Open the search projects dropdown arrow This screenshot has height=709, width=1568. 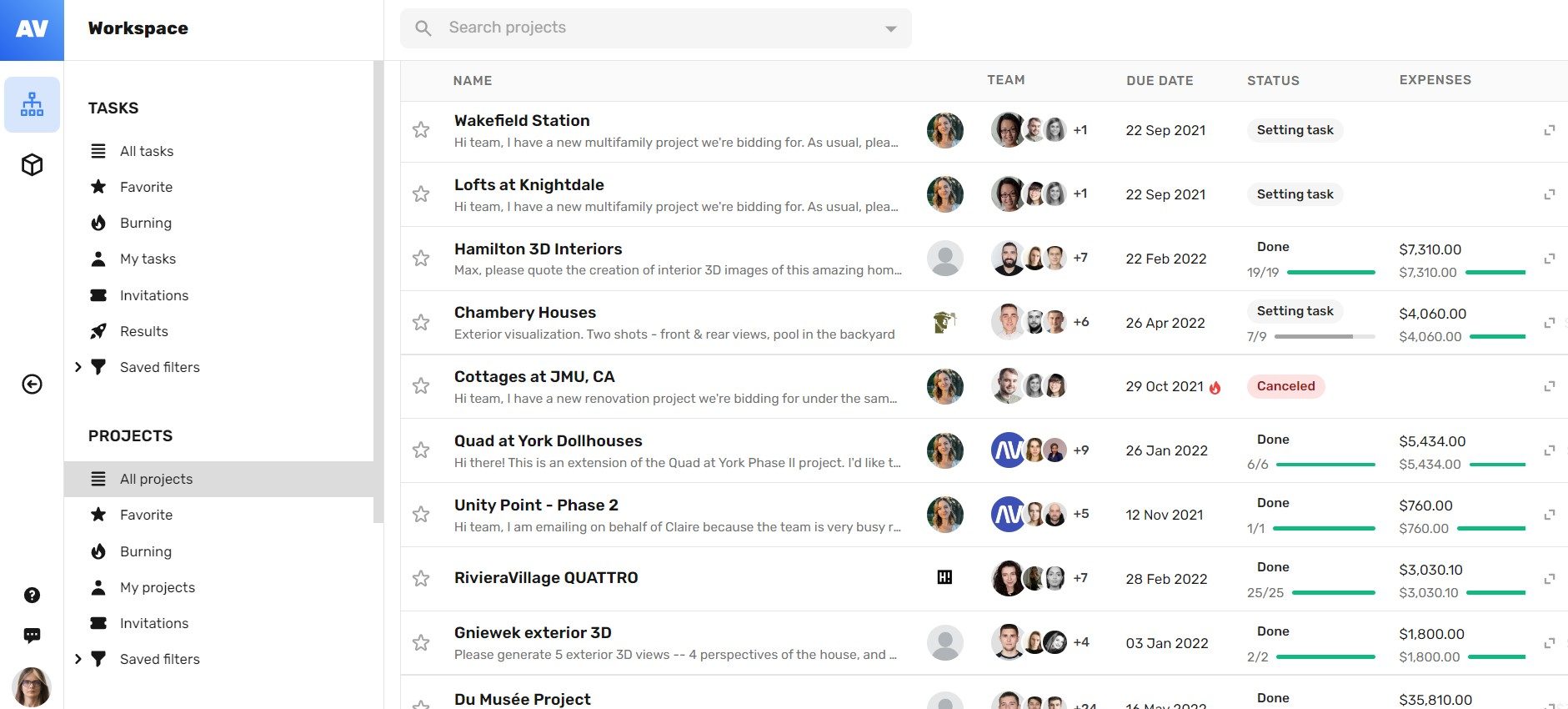tap(891, 28)
